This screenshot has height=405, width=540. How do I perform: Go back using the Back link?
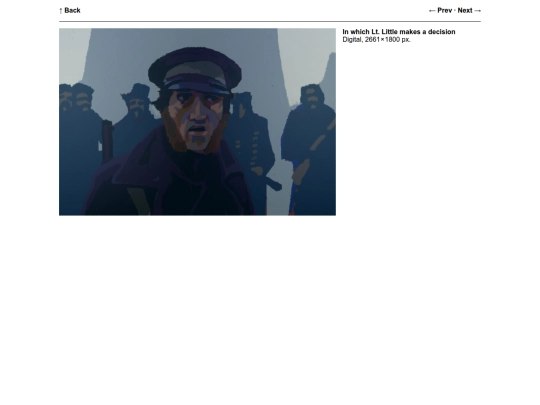[x=70, y=10]
